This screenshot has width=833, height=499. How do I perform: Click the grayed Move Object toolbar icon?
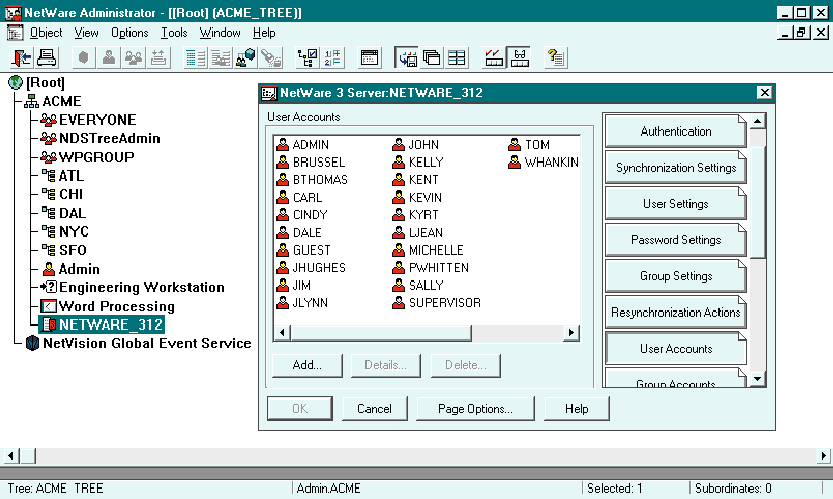click(158, 57)
